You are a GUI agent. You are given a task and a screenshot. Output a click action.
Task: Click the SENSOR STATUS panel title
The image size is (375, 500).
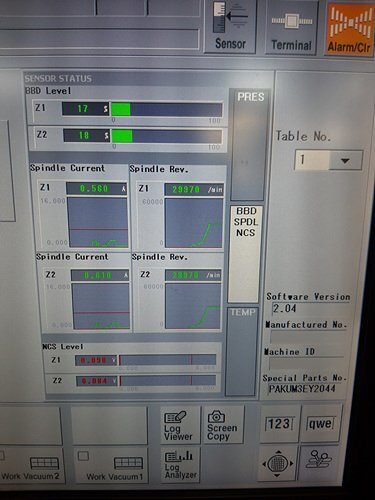tap(58, 79)
